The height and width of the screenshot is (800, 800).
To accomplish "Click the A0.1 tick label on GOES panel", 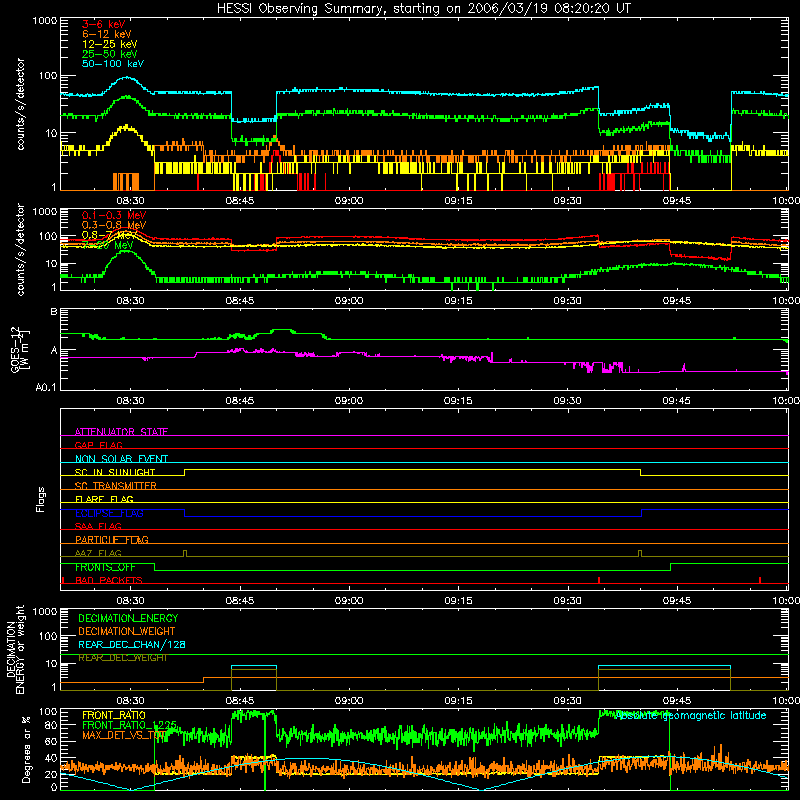I will click(46, 388).
